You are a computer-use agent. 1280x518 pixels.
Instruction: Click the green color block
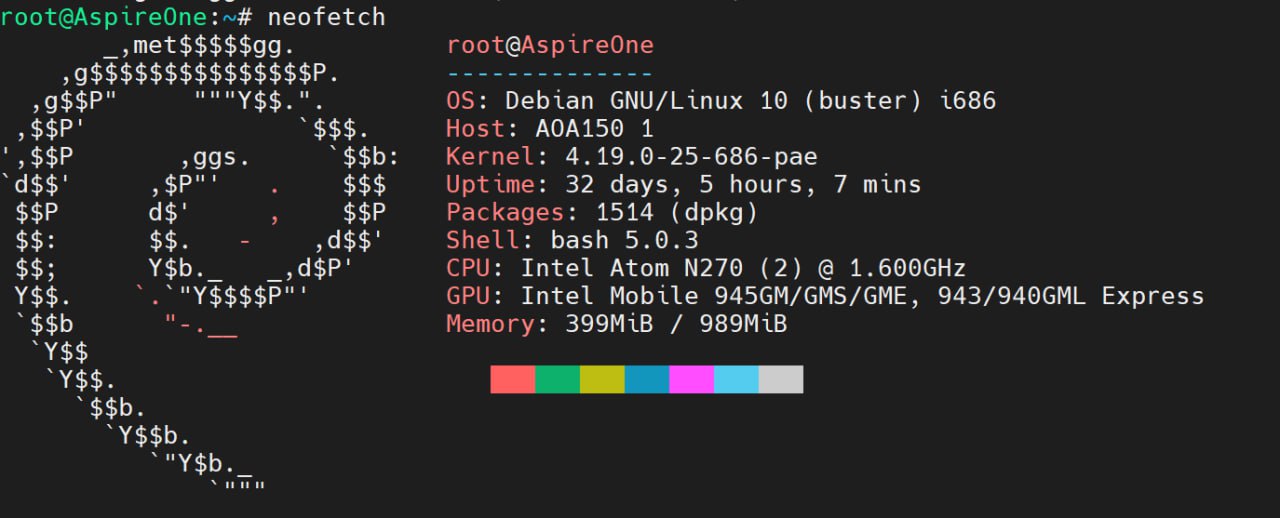[557, 379]
